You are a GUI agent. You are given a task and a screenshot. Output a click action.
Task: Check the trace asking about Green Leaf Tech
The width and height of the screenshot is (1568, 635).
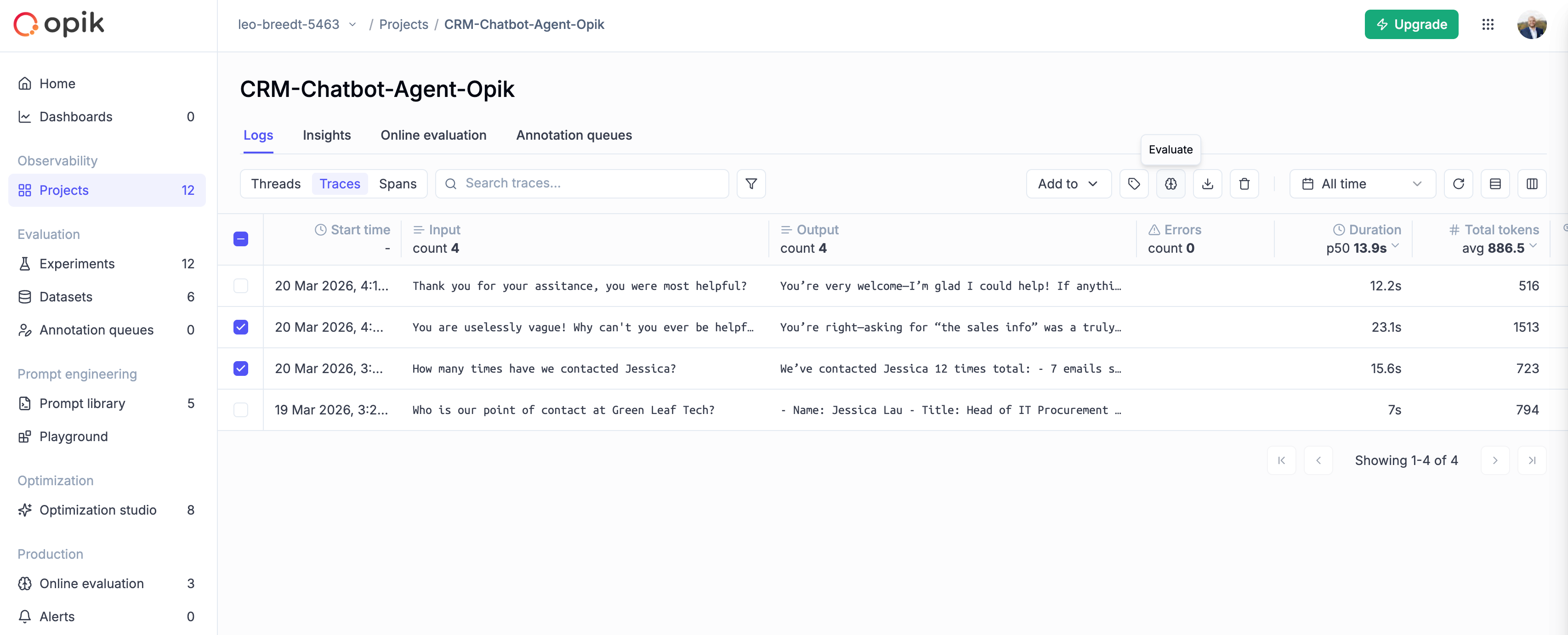(241, 410)
